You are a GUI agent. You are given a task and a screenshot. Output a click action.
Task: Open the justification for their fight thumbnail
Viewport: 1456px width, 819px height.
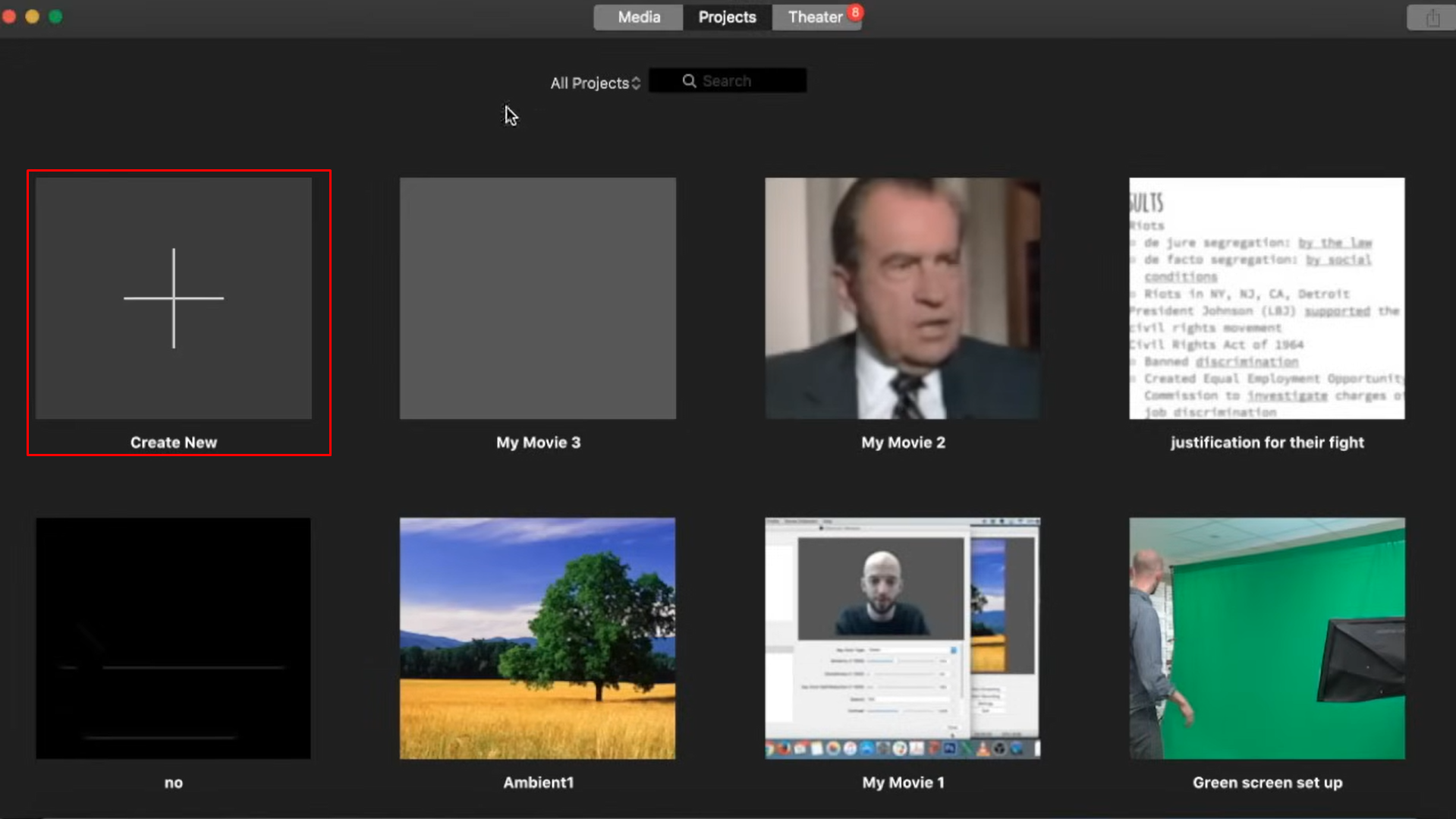tap(1266, 298)
